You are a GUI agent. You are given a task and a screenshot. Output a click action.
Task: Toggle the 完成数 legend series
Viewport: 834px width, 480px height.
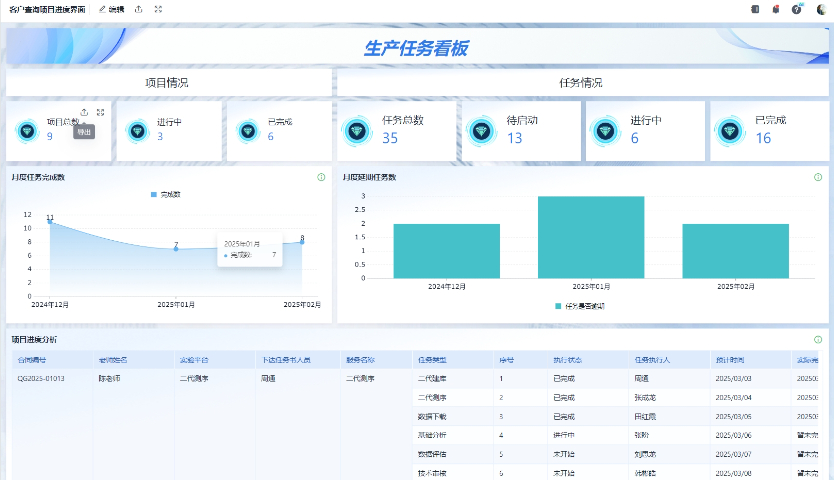pyautogui.click(x=166, y=195)
